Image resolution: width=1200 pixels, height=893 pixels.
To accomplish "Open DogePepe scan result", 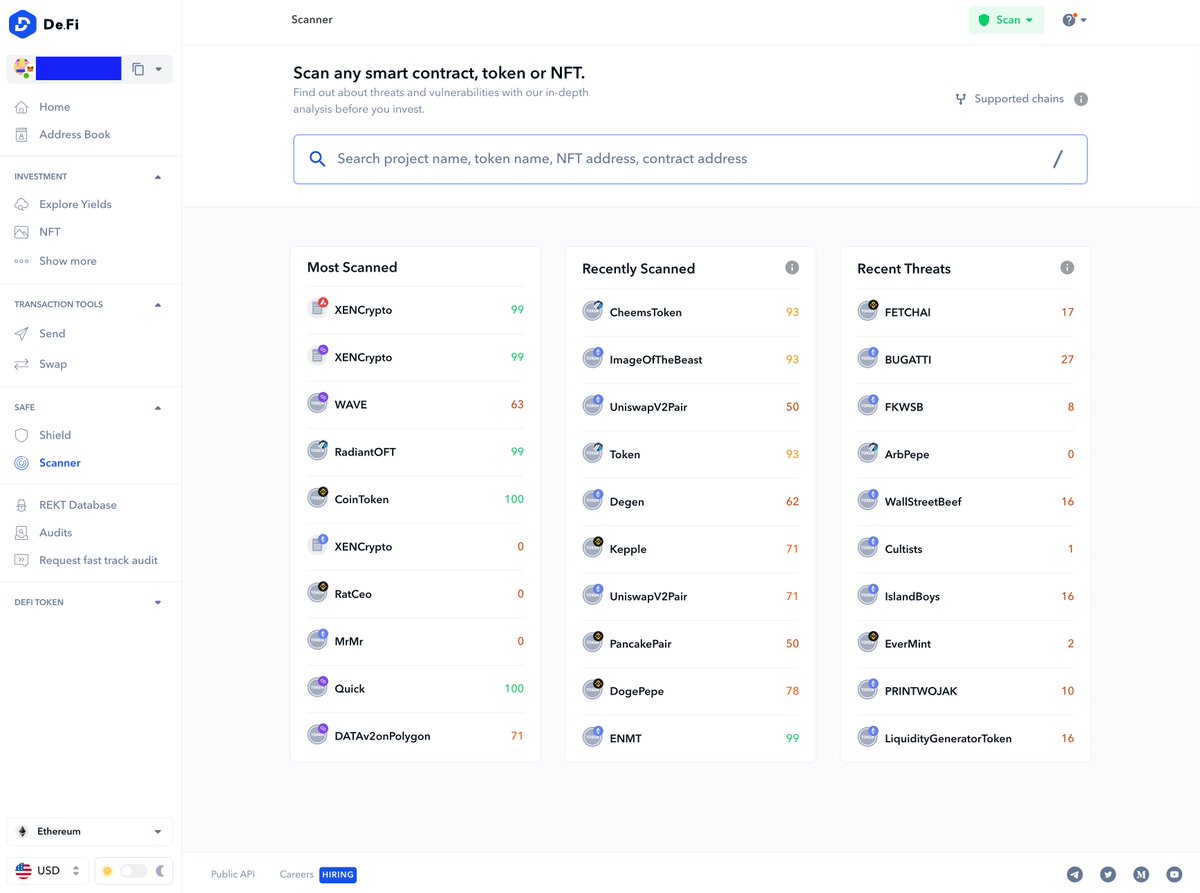I will click(690, 691).
